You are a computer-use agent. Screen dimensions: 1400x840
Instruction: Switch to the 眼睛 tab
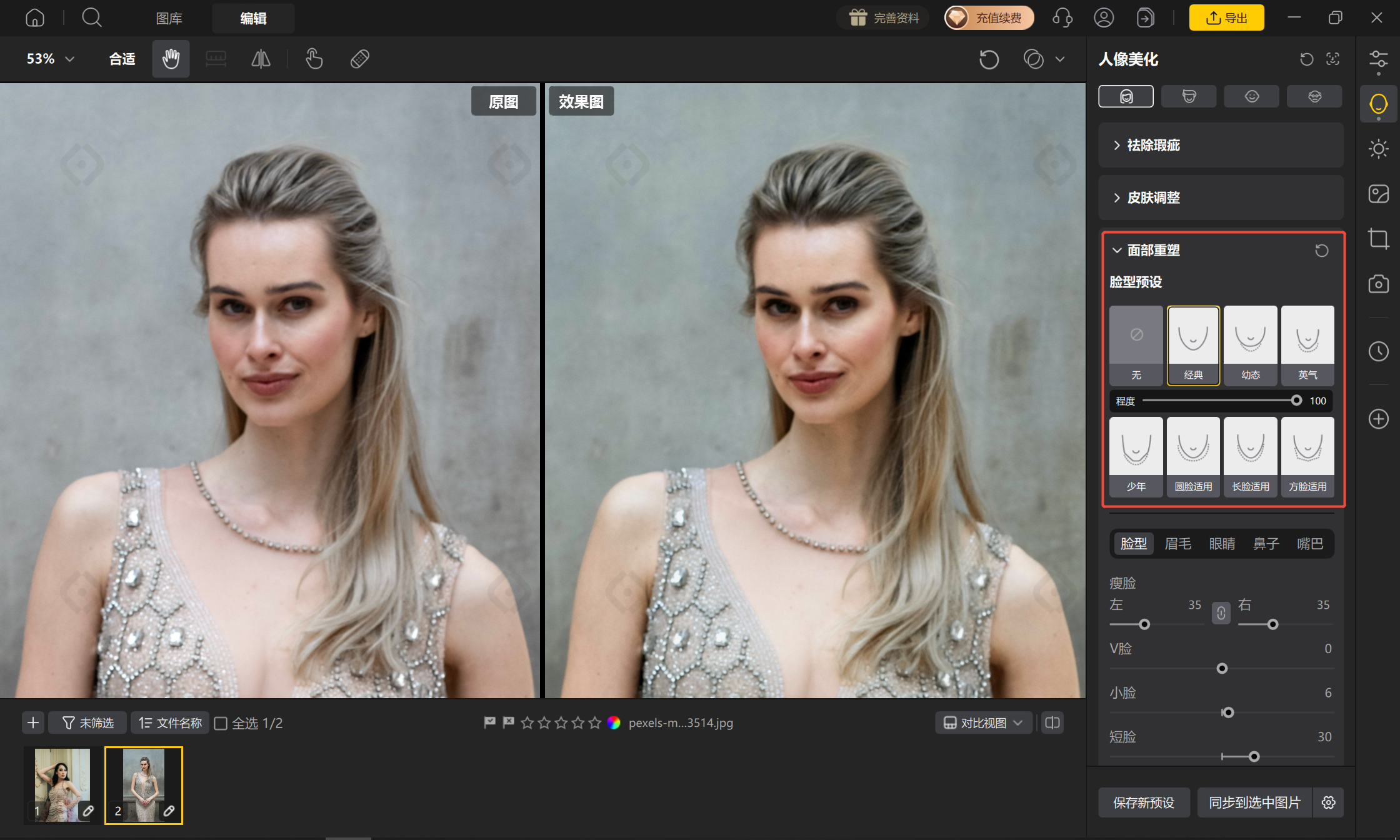pos(1222,544)
